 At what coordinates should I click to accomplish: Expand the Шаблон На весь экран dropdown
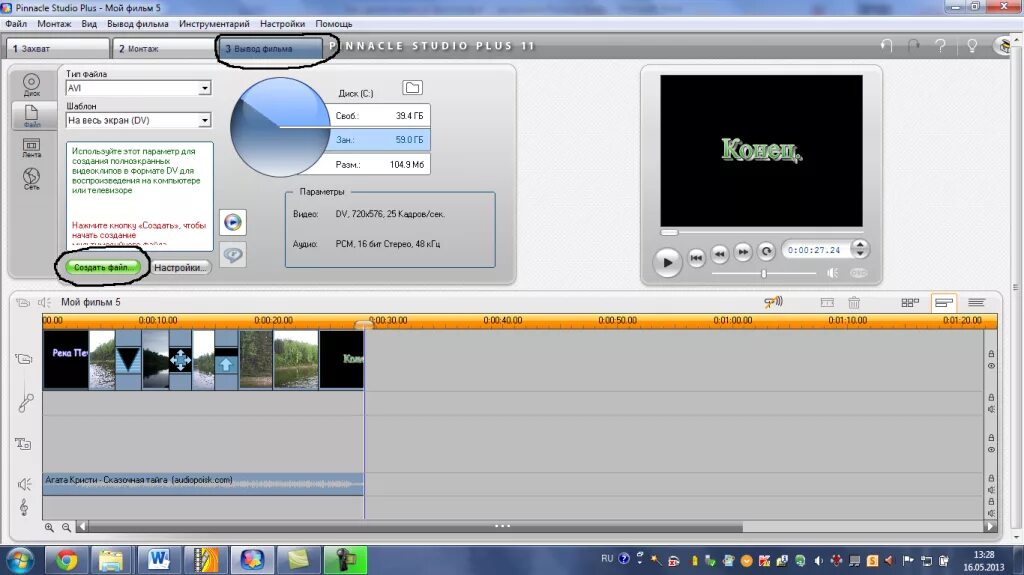(x=204, y=120)
